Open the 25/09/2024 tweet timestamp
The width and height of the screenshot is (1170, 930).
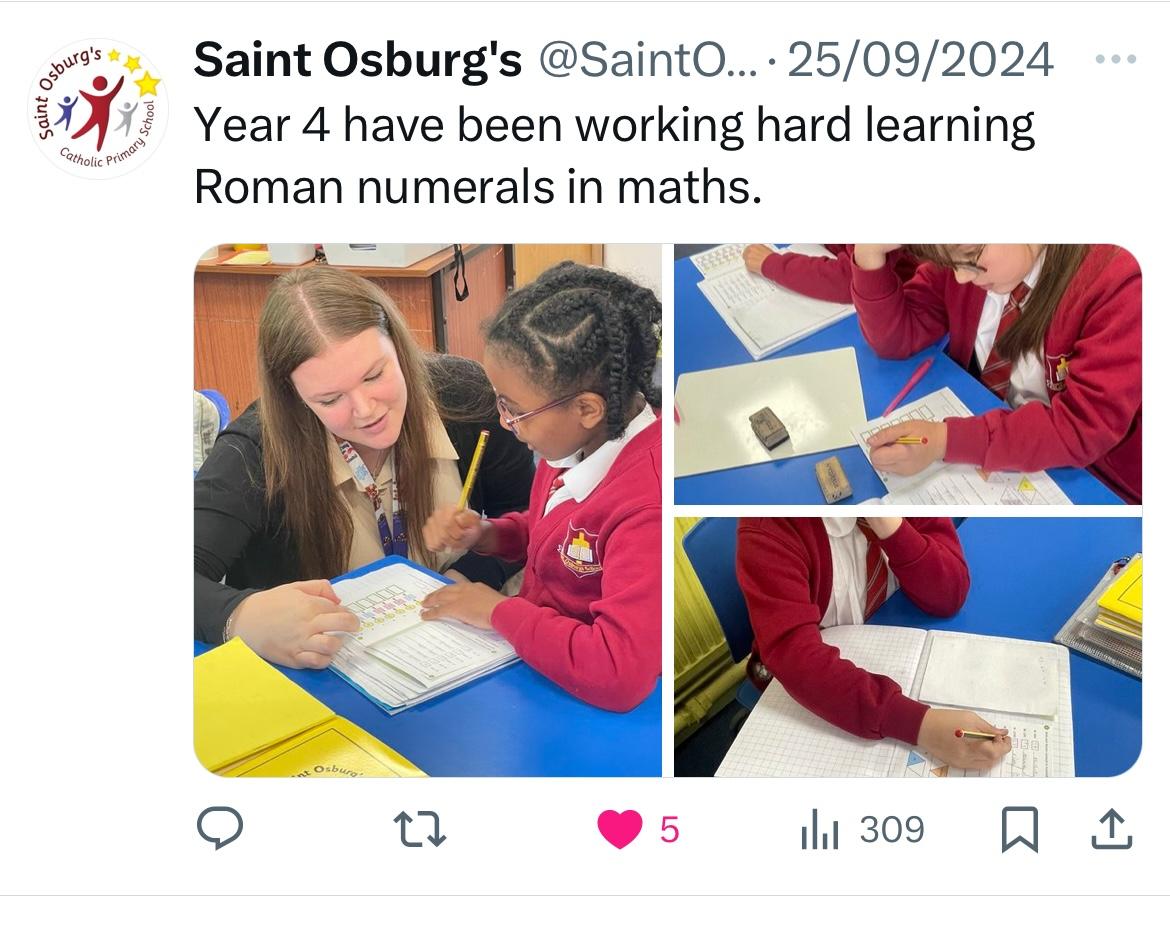click(920, 60)
